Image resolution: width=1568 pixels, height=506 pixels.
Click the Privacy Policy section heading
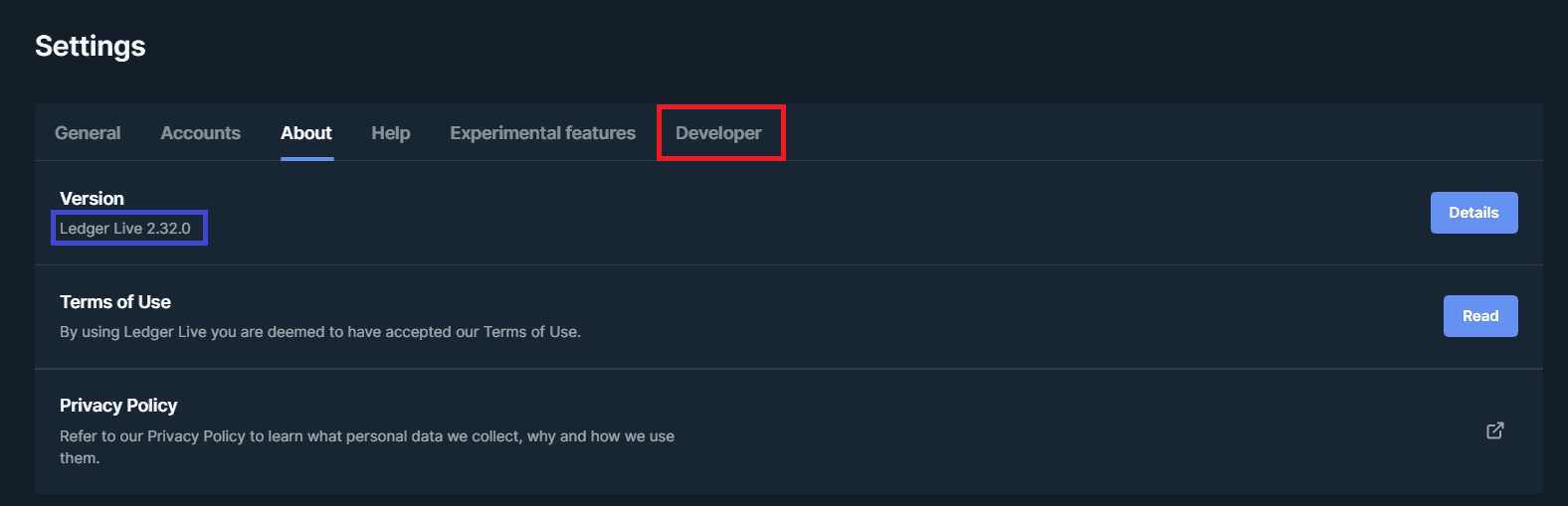pos(118,406)
